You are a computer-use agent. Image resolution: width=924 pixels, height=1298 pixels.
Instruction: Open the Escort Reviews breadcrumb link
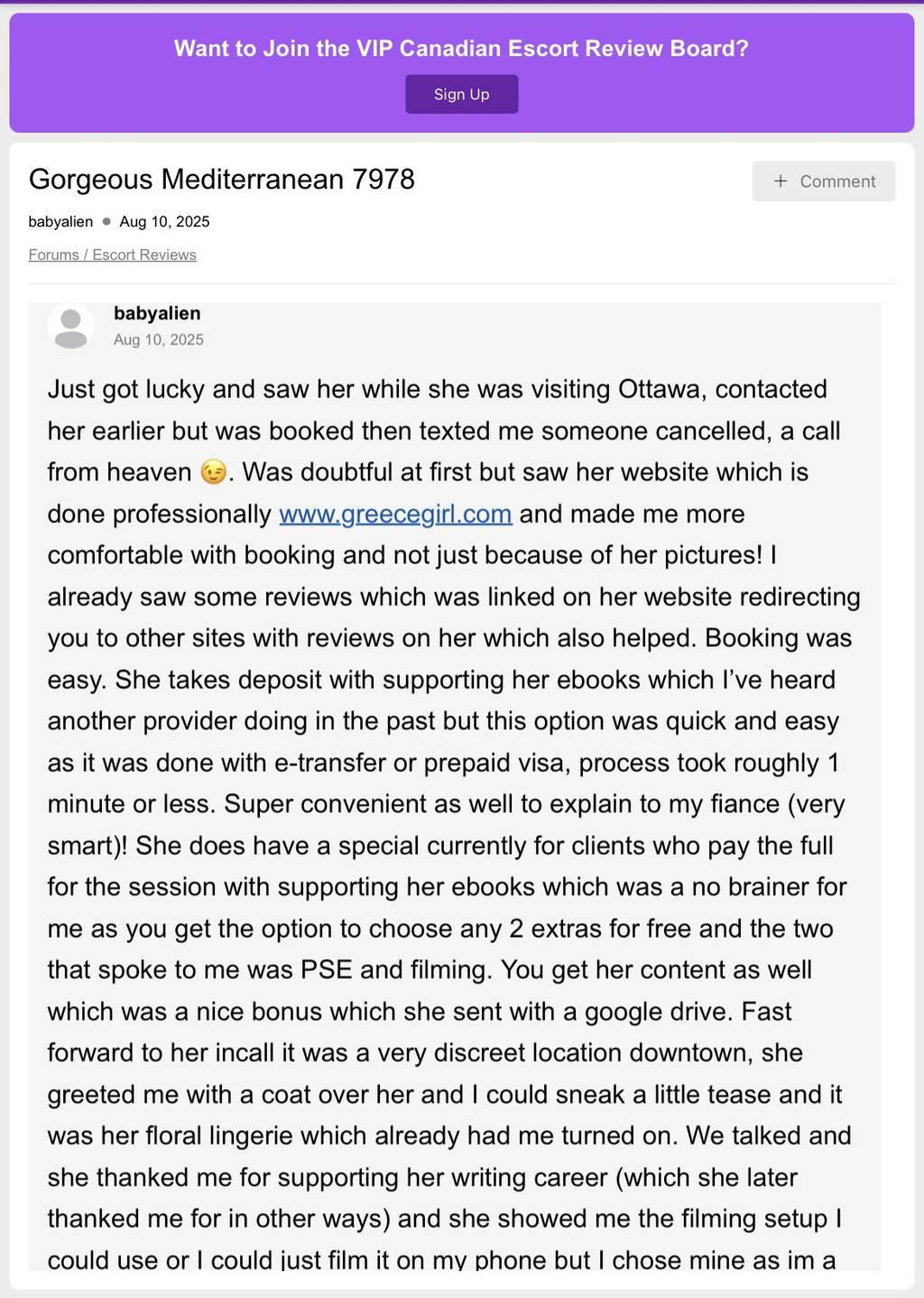pyautogui.click(x=144, y=255)
